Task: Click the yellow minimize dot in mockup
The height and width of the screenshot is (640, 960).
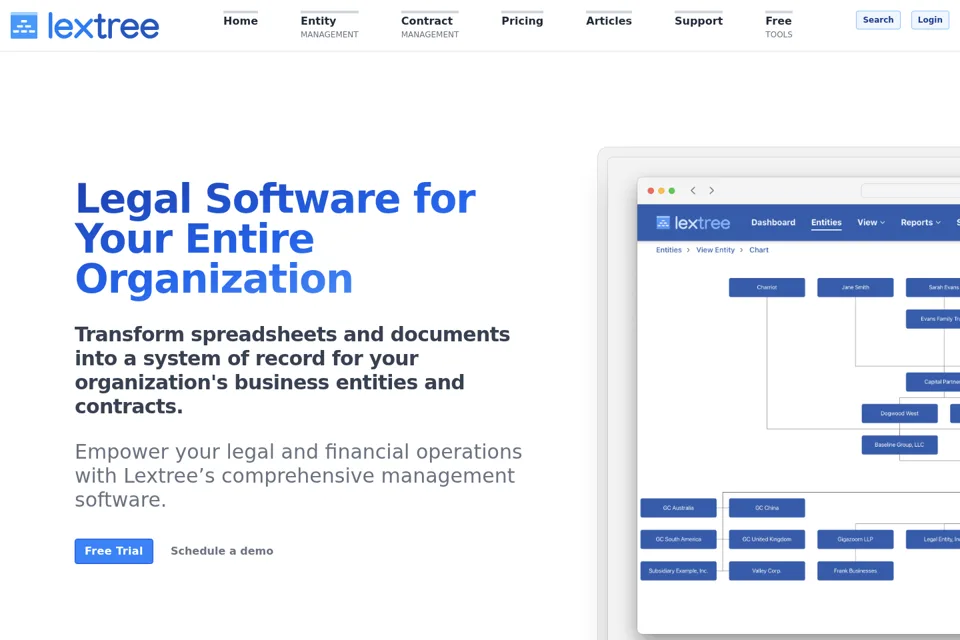Action: point(661,191)
